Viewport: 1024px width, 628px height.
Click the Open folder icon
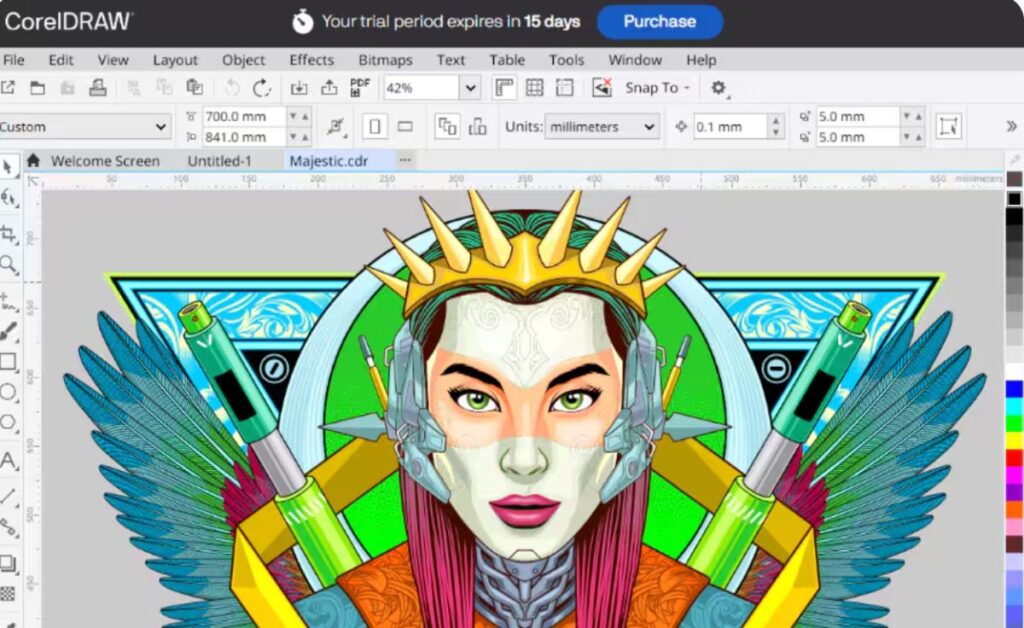(x=37, y=87)
